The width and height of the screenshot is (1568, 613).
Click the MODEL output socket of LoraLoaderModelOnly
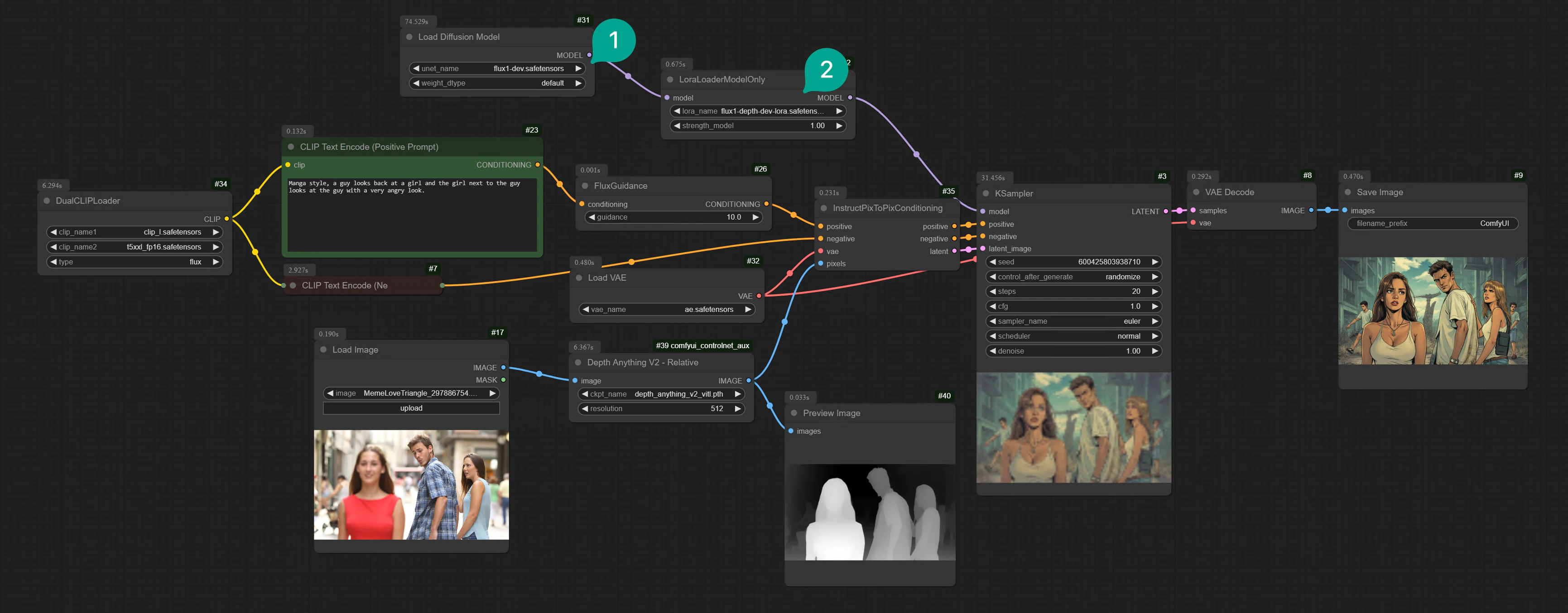pos(850,98)
